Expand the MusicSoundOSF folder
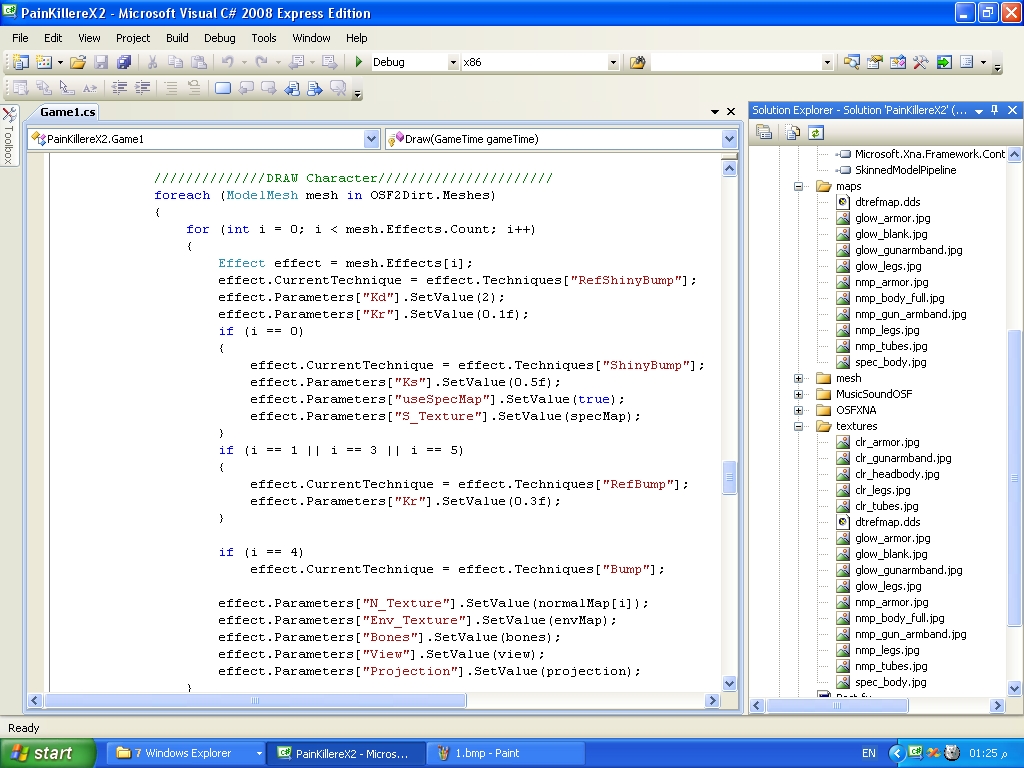Screen dimensions: 1024x768 point(798,394)
